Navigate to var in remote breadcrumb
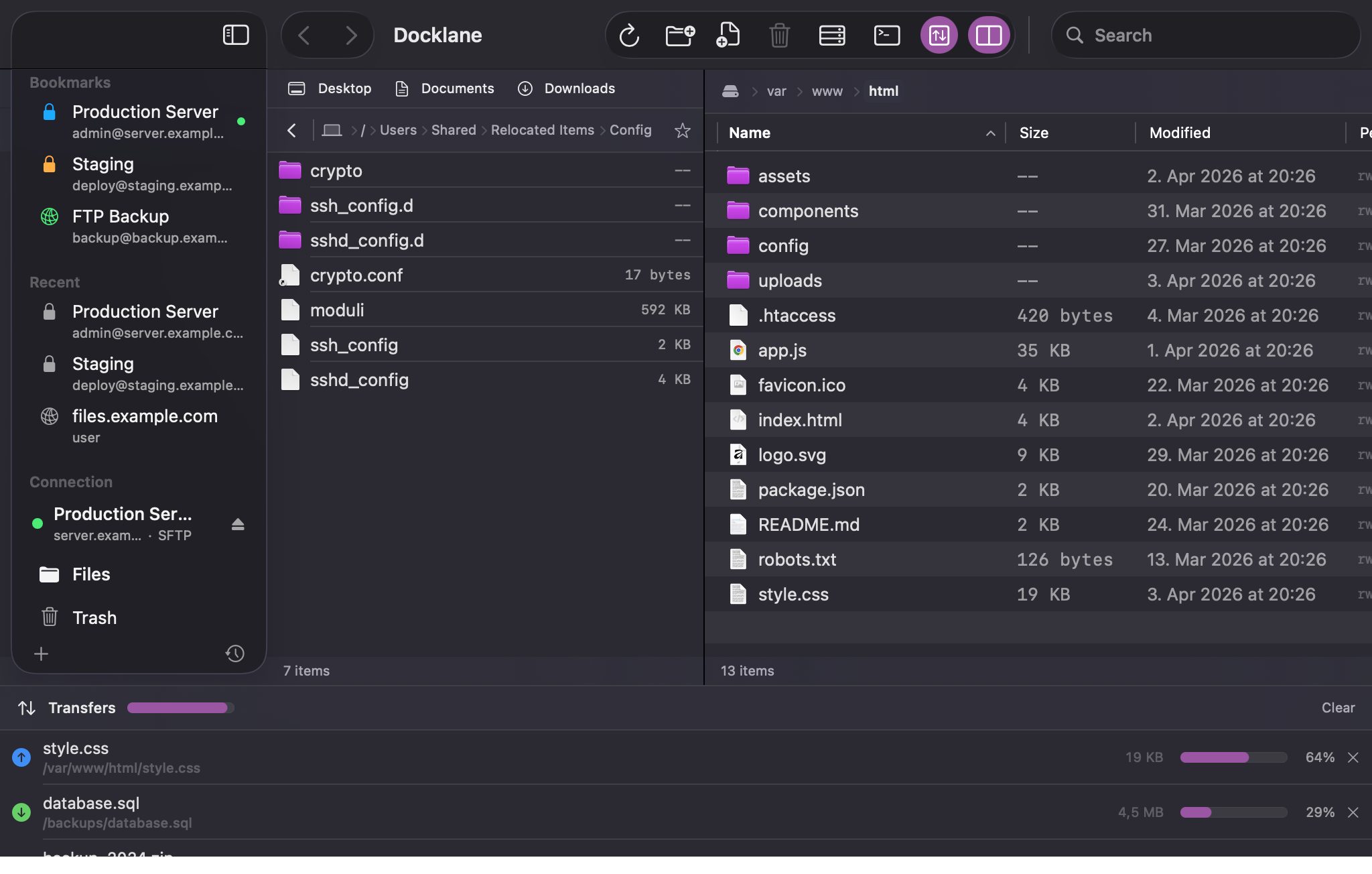 [776, 91]
